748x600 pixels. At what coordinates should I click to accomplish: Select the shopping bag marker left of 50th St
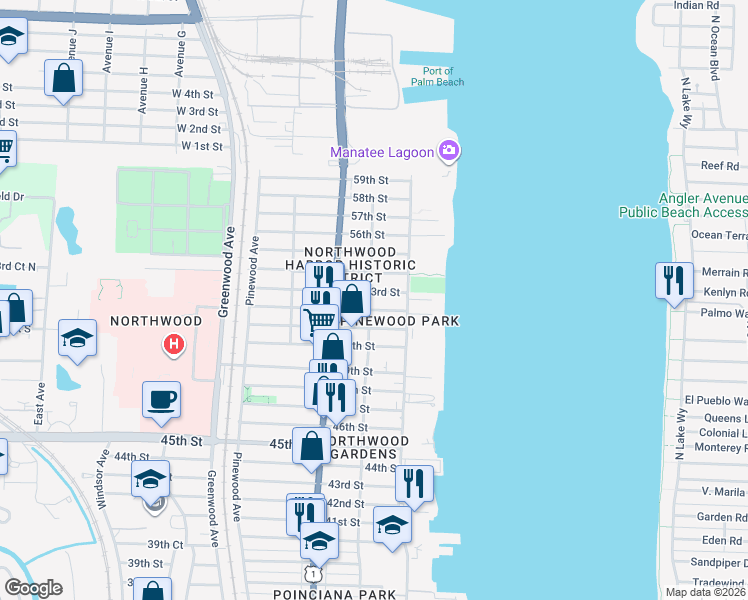point(332,346)
